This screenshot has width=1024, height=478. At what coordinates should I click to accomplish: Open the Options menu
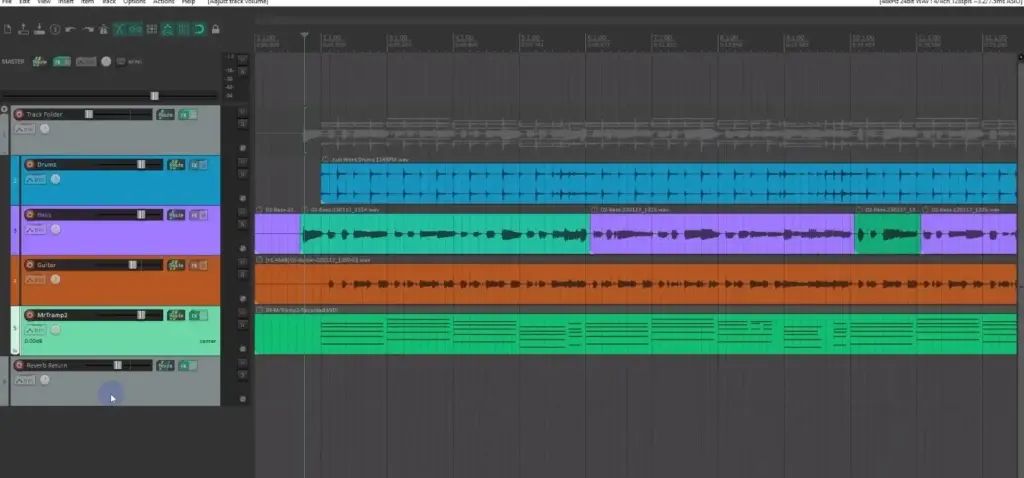click(135, 2)
